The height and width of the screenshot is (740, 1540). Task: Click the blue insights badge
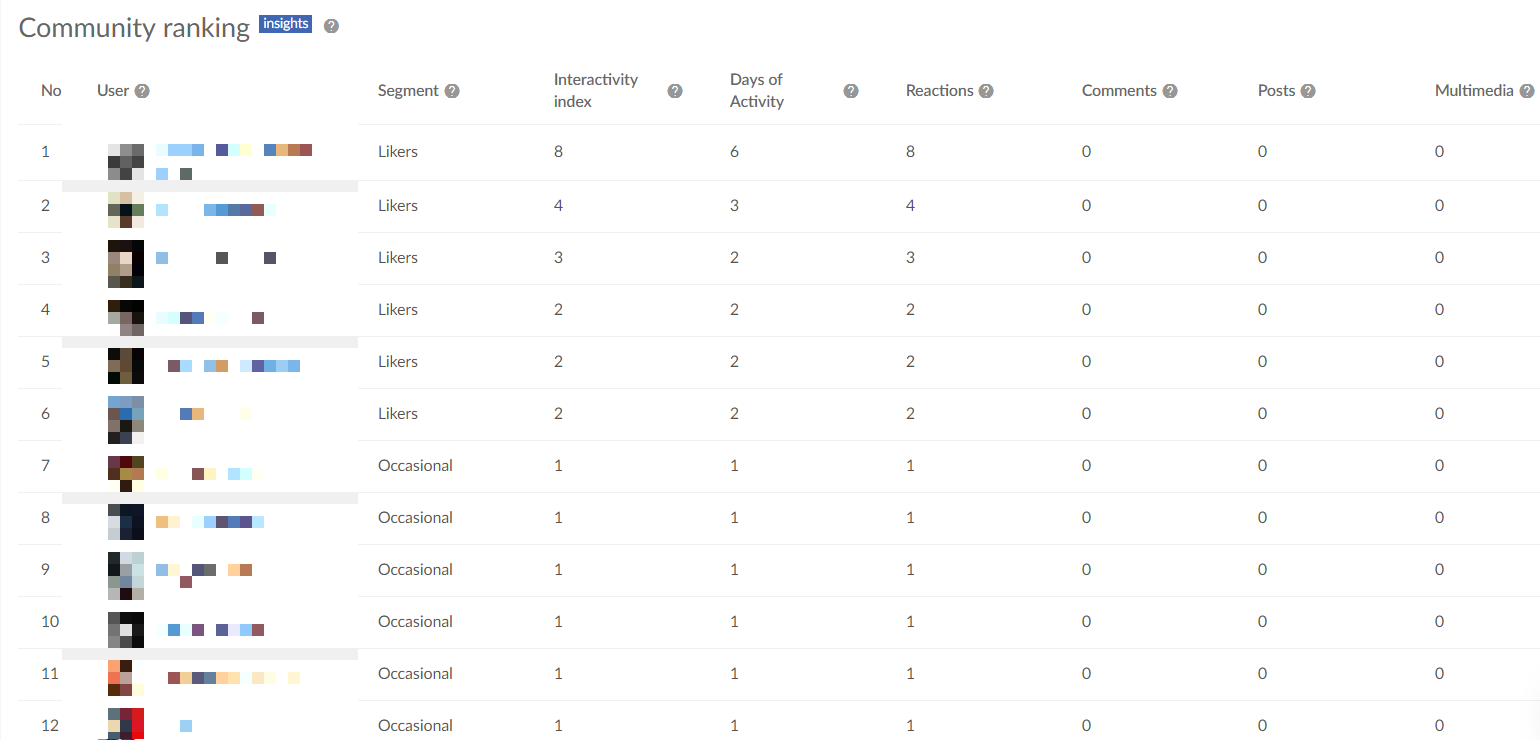[285, 24]
